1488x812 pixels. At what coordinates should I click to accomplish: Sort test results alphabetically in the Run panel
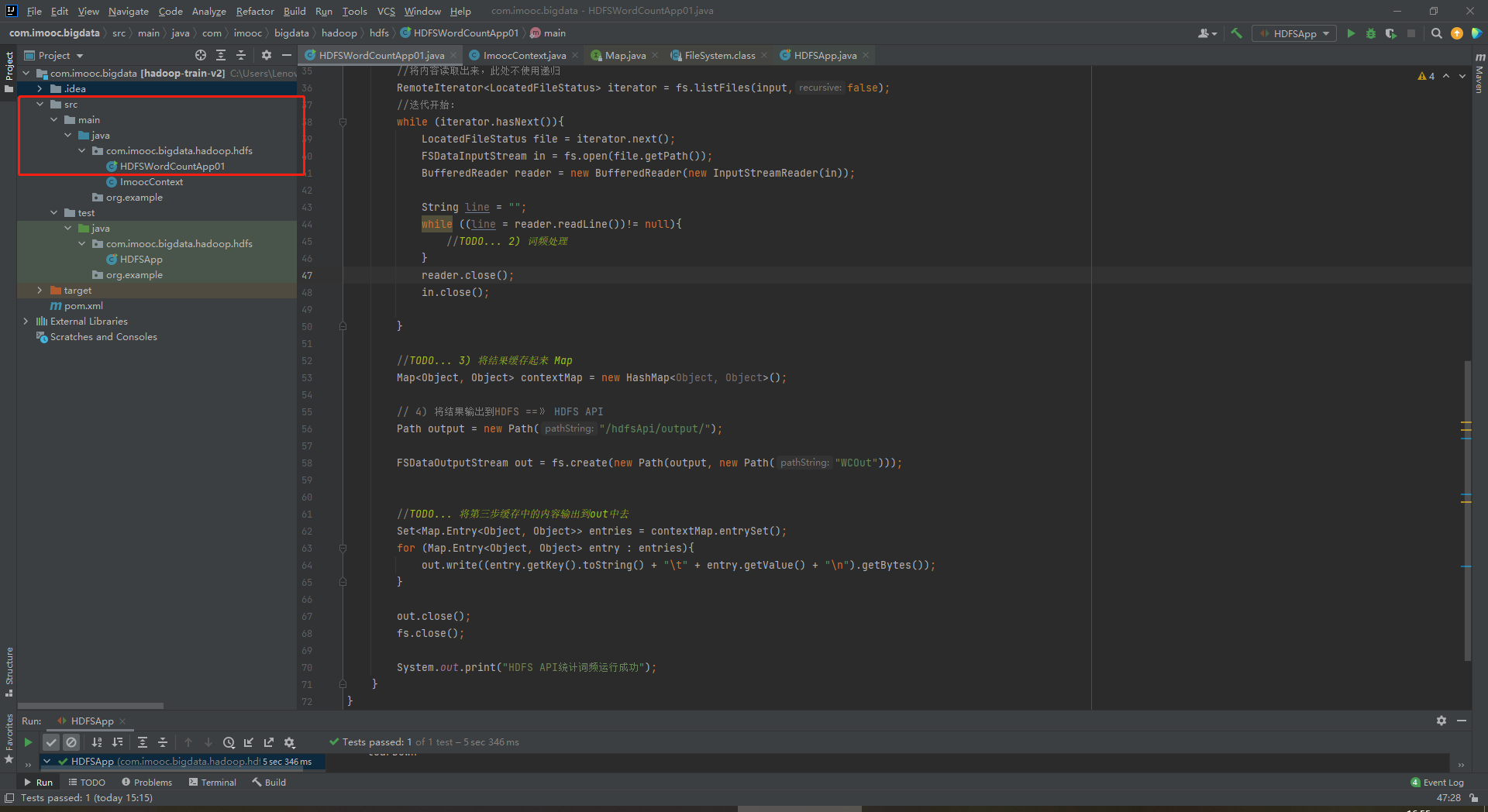[97, 742]
